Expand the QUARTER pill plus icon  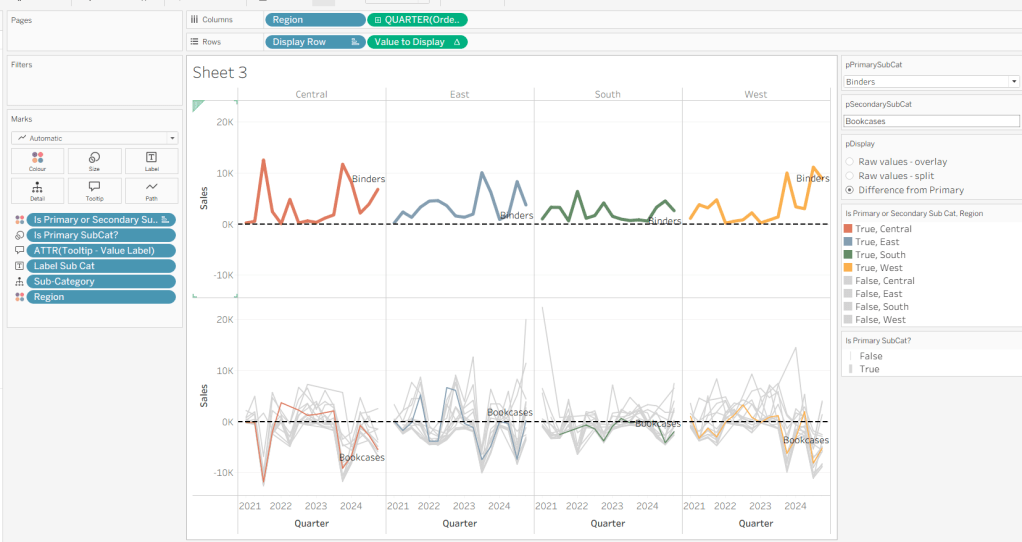coord(377,20)
